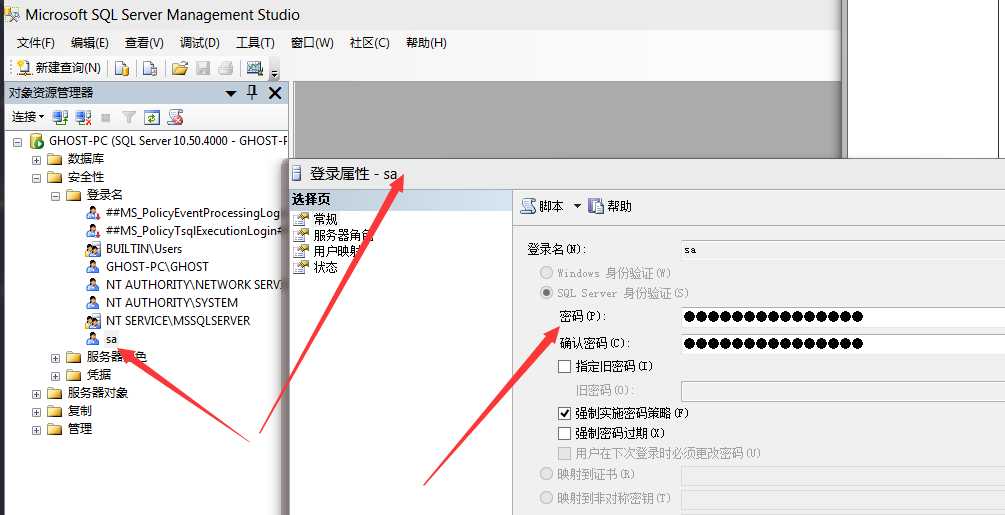Expand the 服务器对象 folder node

(37, 394)
